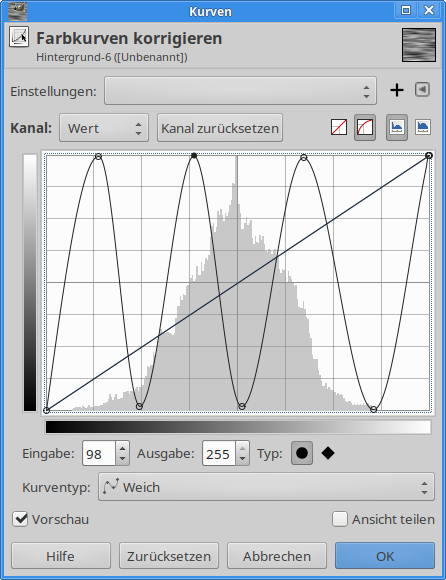Open the settings menu arrow icon

422,90
